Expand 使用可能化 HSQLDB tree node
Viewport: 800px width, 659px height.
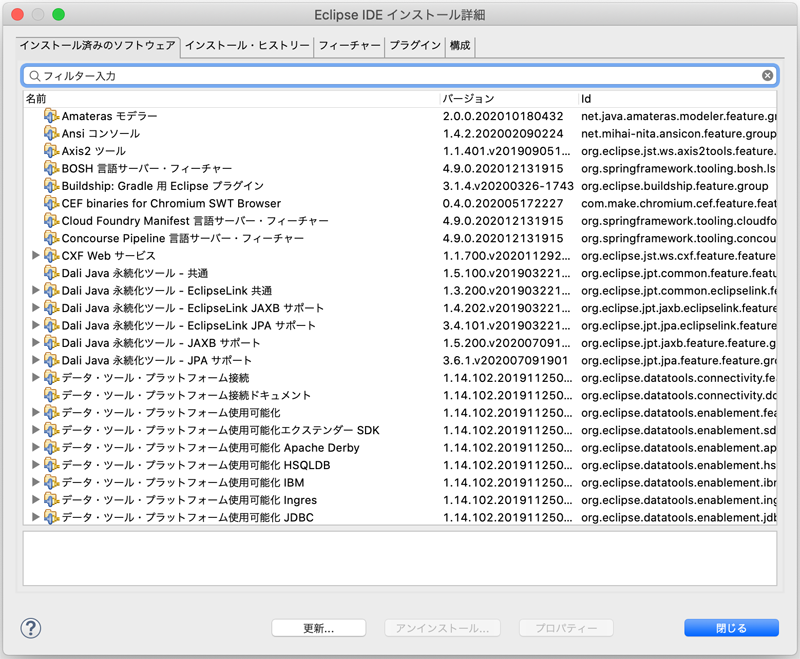click(x=36, y=465)
